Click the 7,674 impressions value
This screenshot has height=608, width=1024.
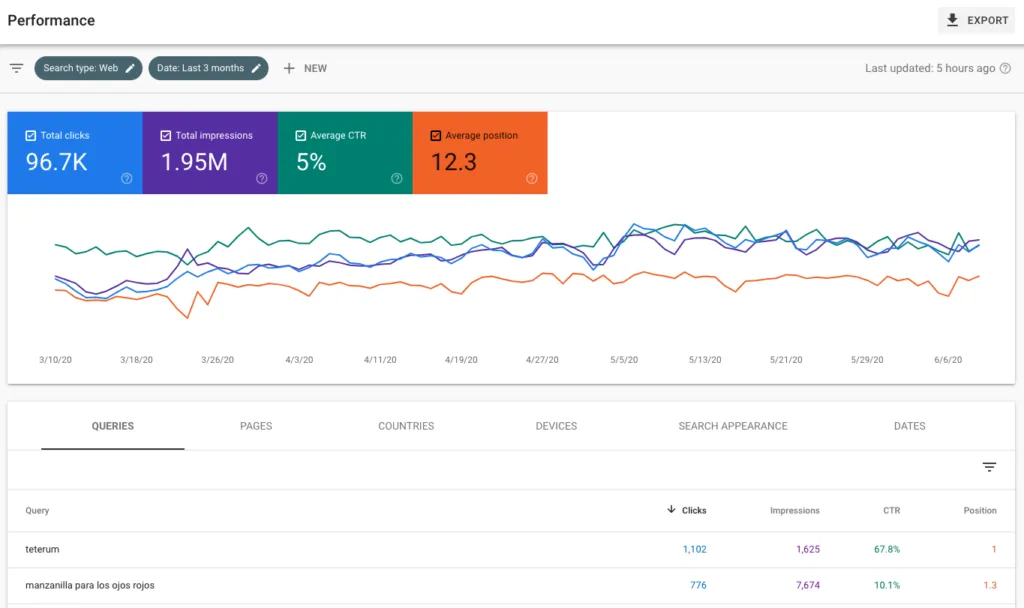(x=808, y=585)
